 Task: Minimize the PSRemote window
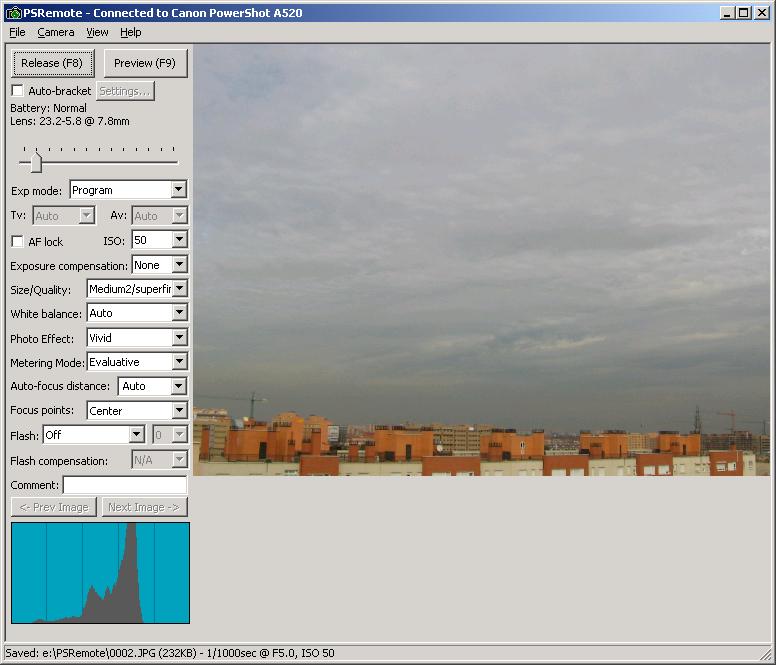click(x=727, y=13)
